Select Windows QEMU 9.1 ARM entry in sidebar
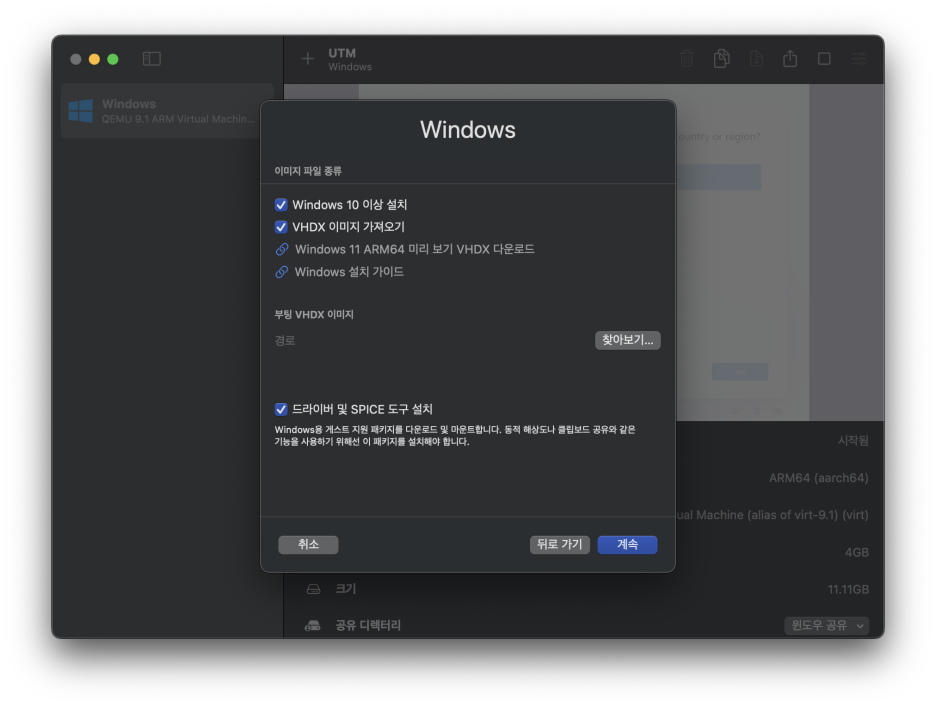Image resolution: width=936 pixels, height=707 pixels. coord(167,111)
